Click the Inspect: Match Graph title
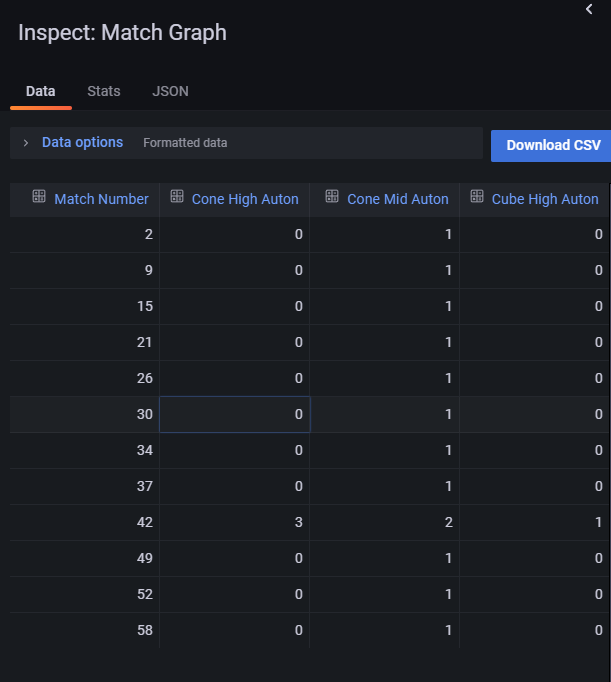 122,33
